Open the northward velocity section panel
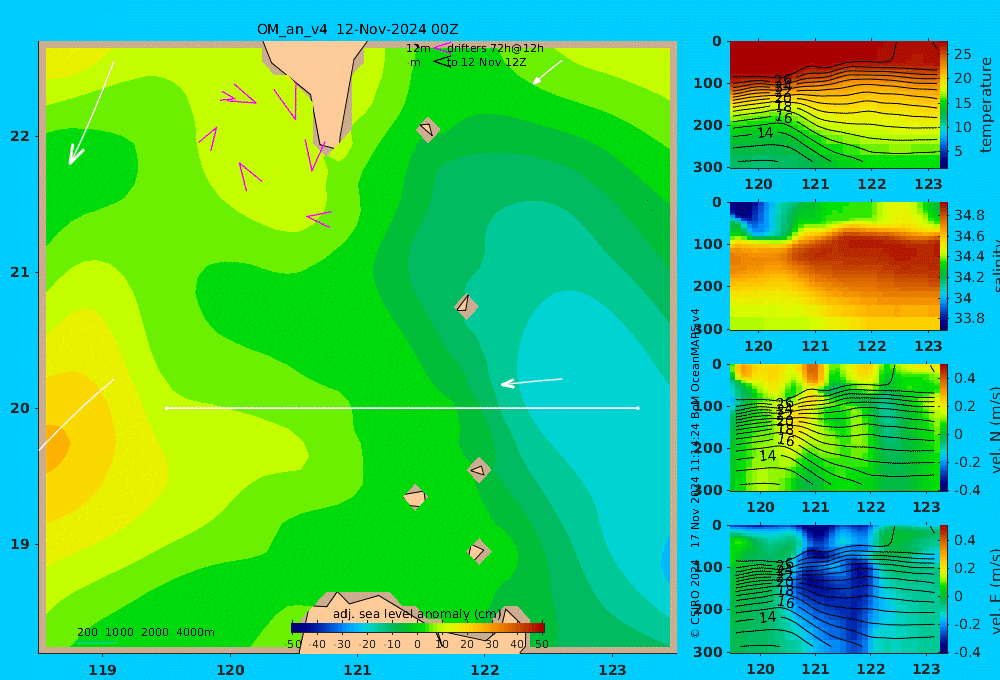The image size is (1000, 680). [834, 427]
